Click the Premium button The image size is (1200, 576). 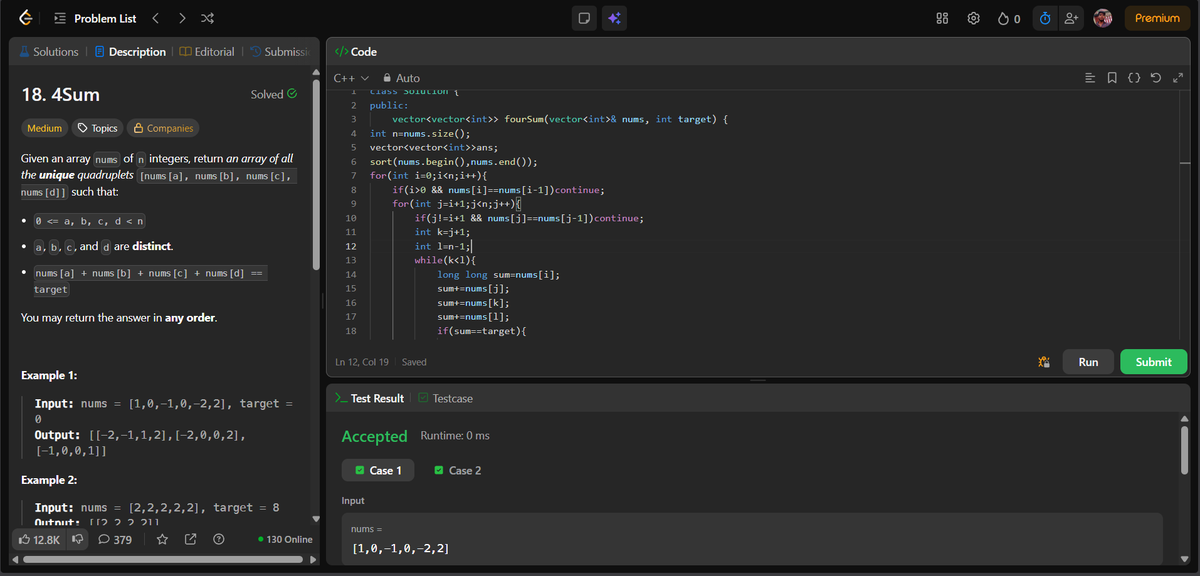point(1157,18)
